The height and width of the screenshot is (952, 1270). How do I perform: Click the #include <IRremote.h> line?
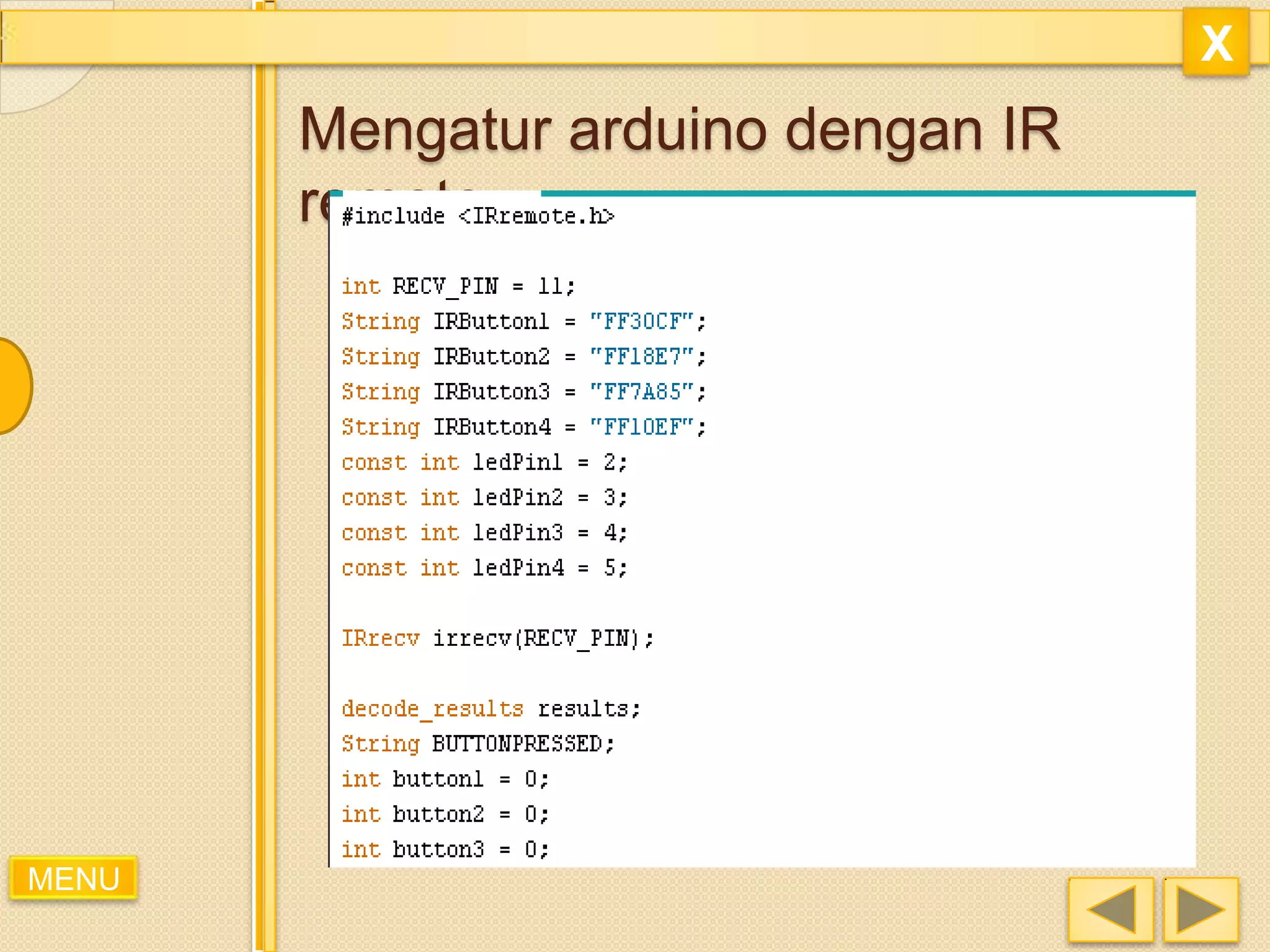pyautogui.click(x=477, y=216)
